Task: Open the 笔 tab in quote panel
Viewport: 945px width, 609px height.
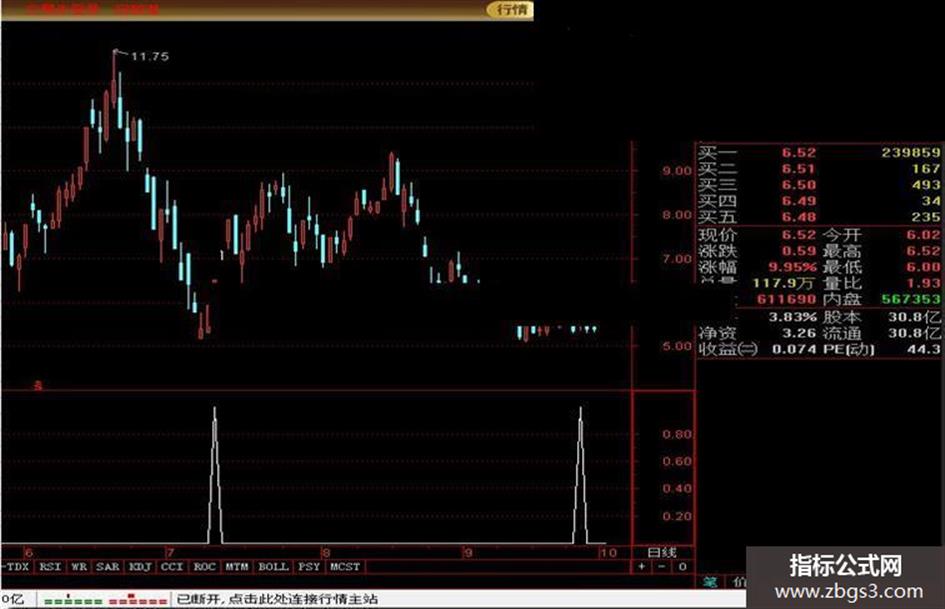Action: 711,582
